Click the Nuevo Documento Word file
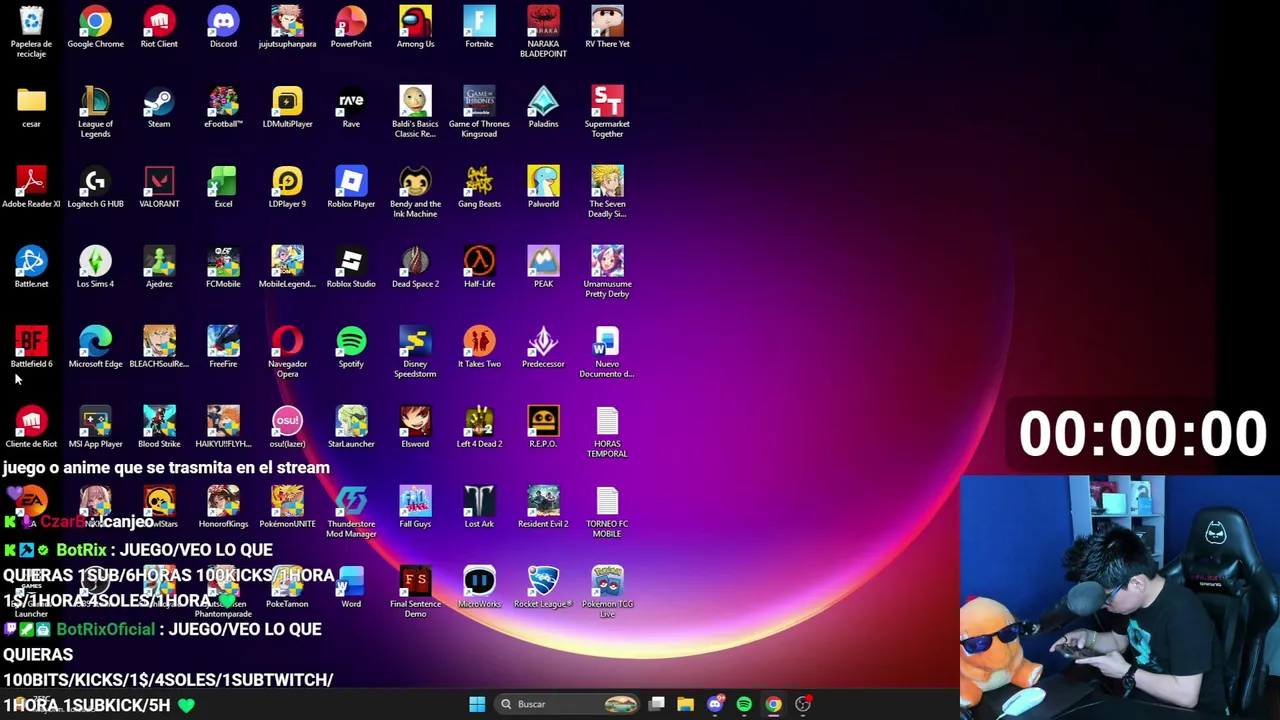This screenshot has height=720, width=1280. pyautogui.click(x=607, y=351)
